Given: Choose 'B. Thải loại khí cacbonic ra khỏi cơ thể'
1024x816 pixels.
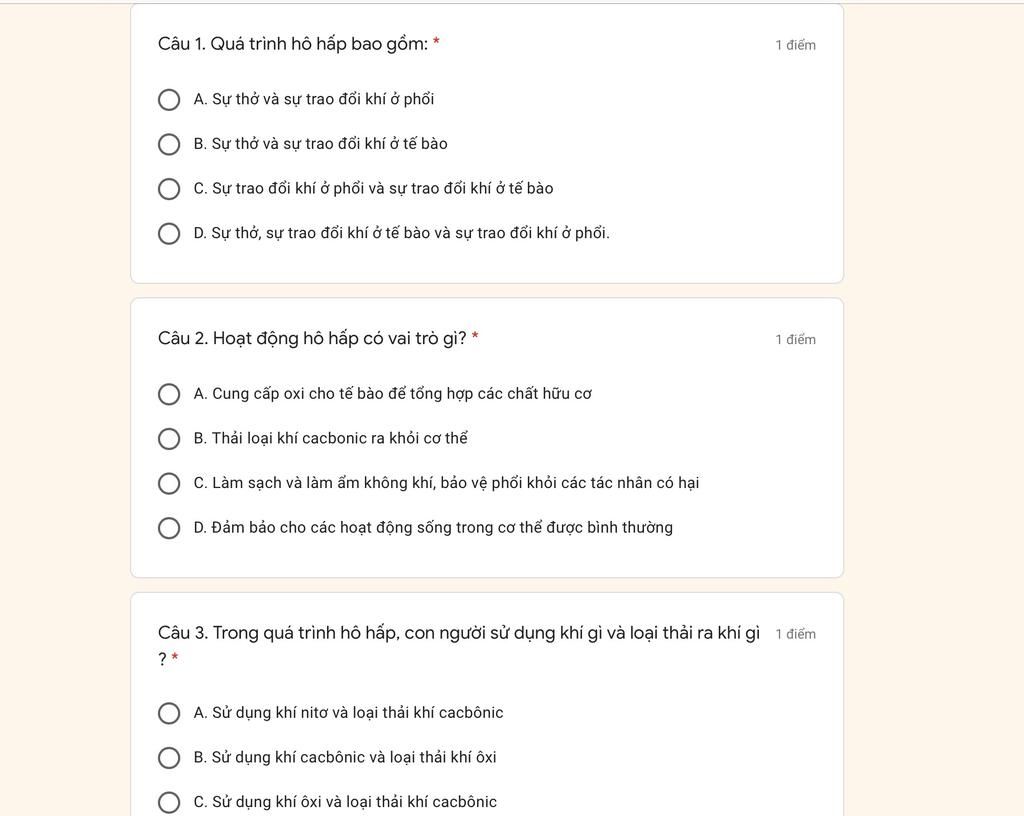Looking at the screenshot, I should (x=169, y=439).
